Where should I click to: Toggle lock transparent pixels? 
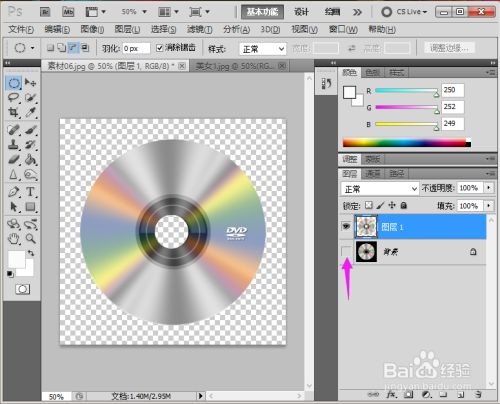[x=369, y=205]
